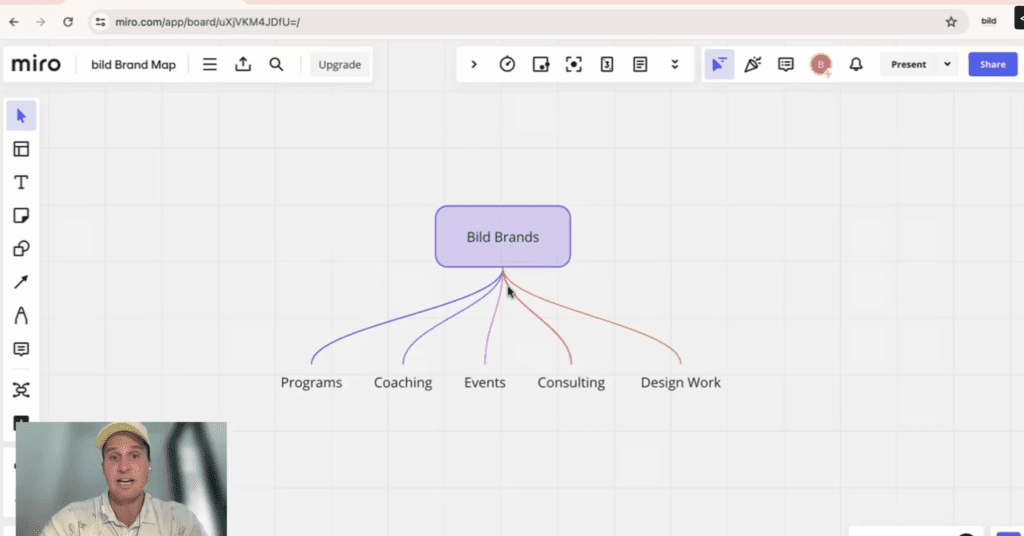The image size is (1024, 536).
Task: Click the Export board upload icon
Action: point(243,64)
